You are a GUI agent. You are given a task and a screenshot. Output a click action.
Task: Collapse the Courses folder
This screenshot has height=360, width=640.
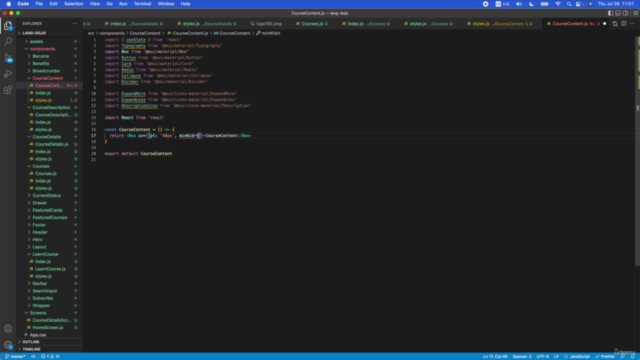tap(41, 167)
